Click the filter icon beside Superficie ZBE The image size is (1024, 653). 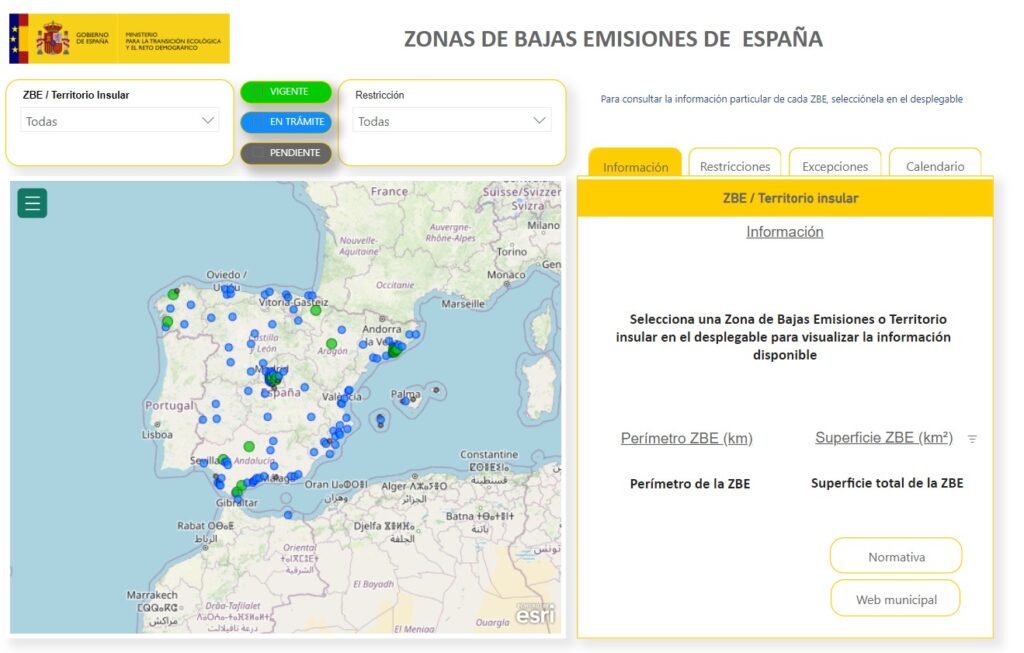[971, 439]
